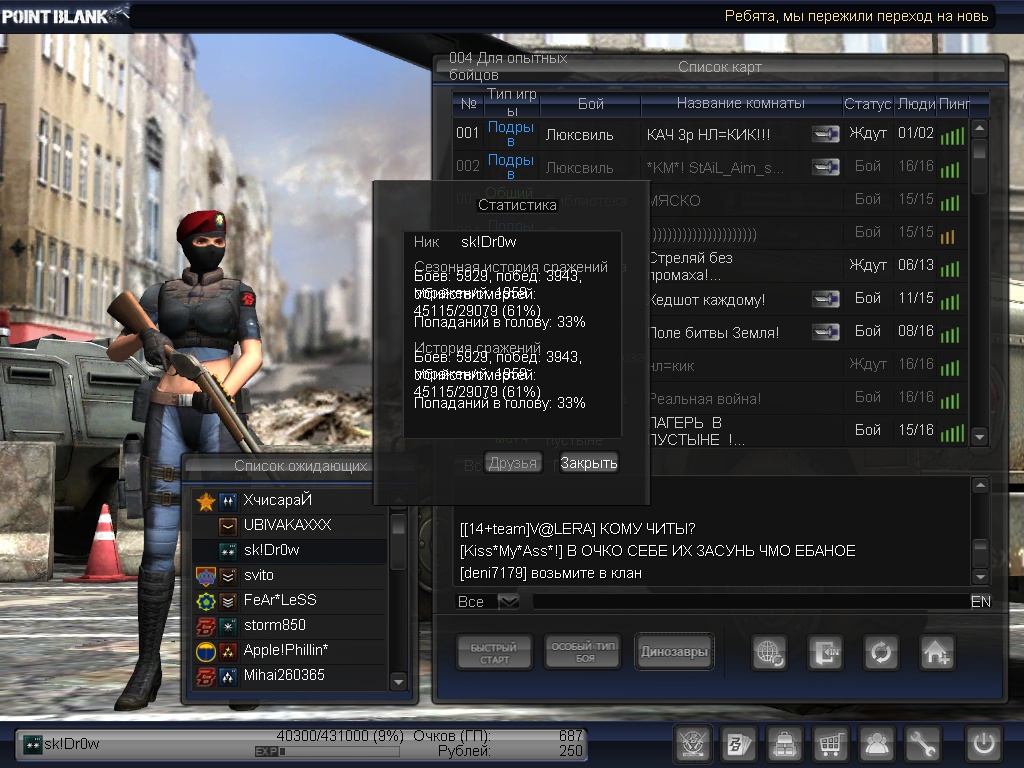Screen dimensions: 1024x768
Task: Click the ping bars for room 001
Action: (x=952, y=136)
